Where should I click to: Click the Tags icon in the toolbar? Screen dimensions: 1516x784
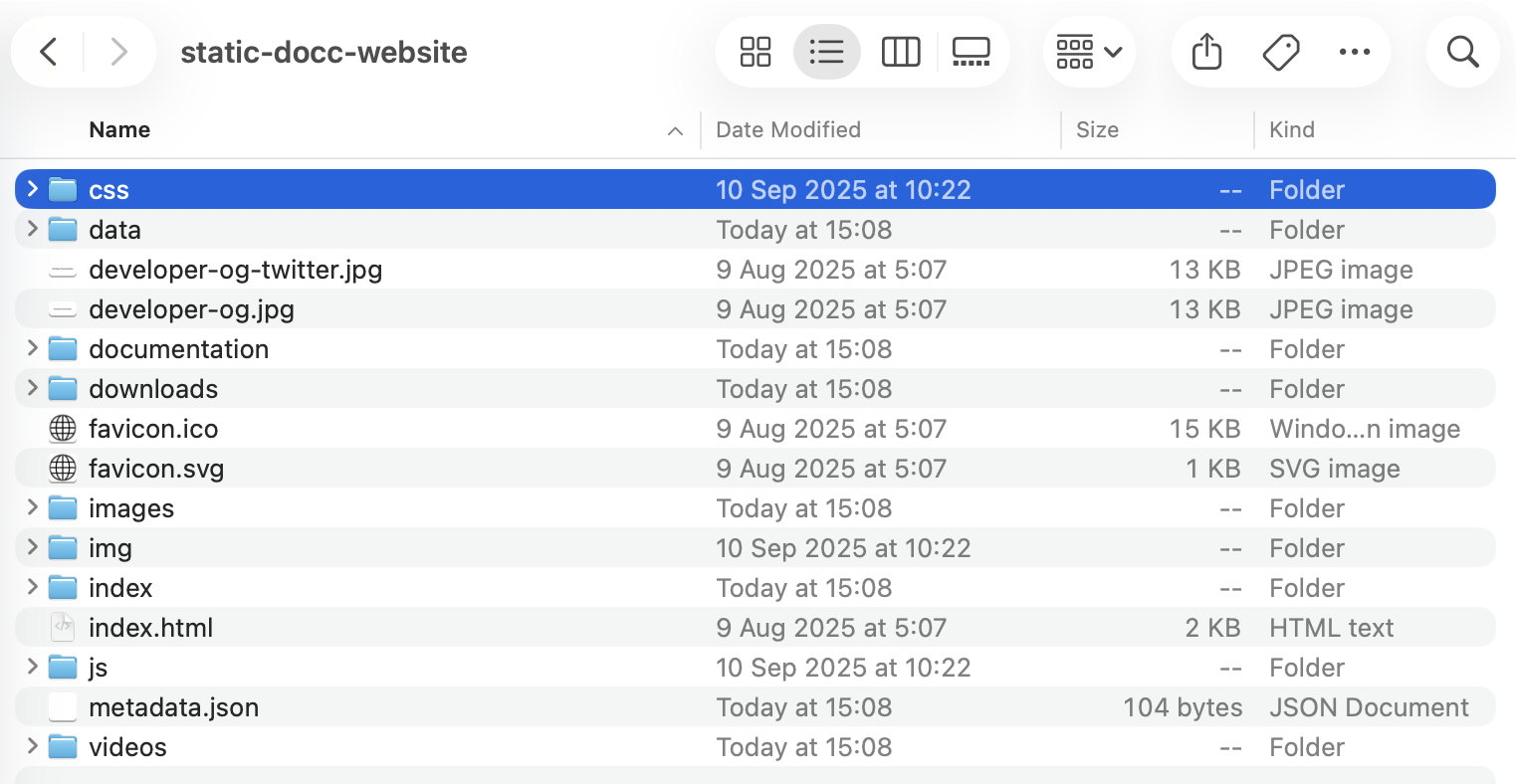point(1280,51)
